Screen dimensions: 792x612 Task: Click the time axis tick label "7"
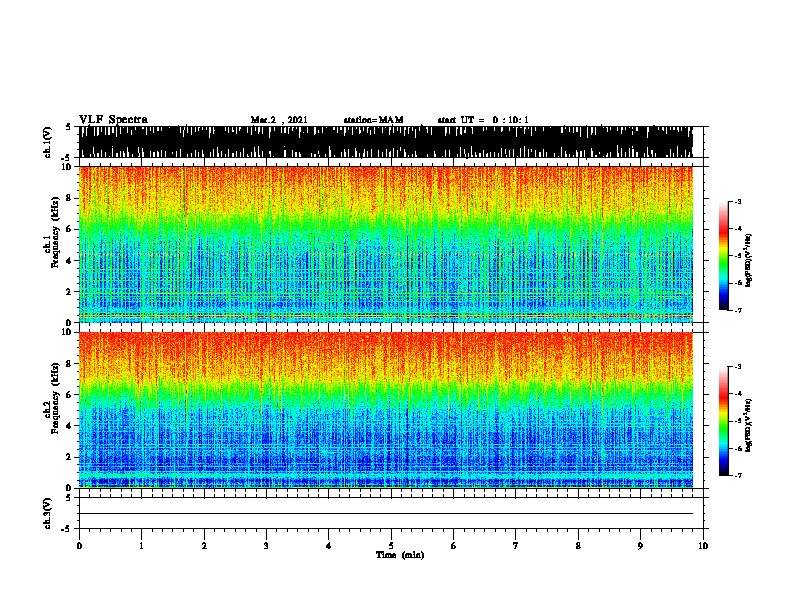point(516,546)
